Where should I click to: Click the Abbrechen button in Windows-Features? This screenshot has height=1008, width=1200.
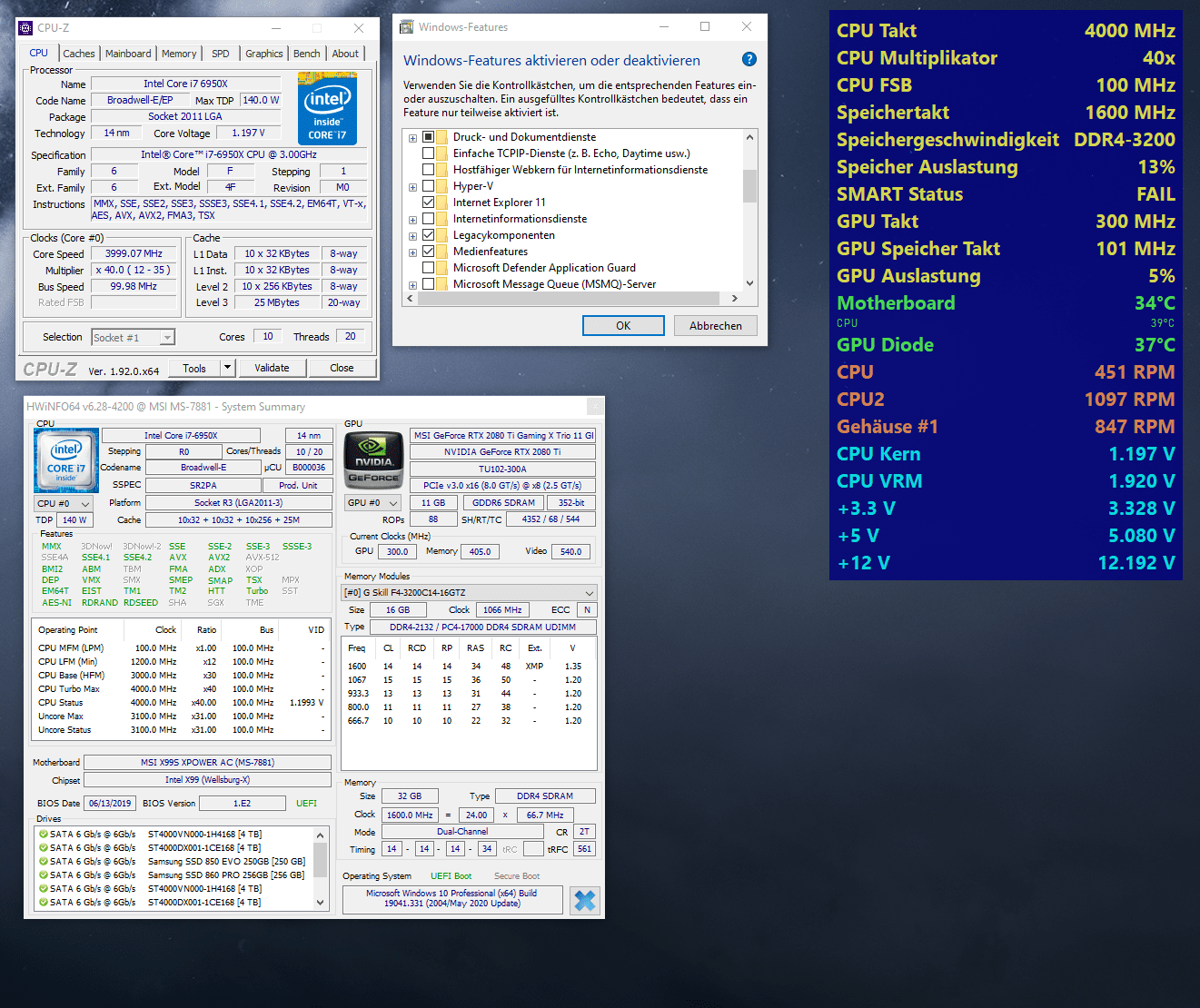[716, 325]
